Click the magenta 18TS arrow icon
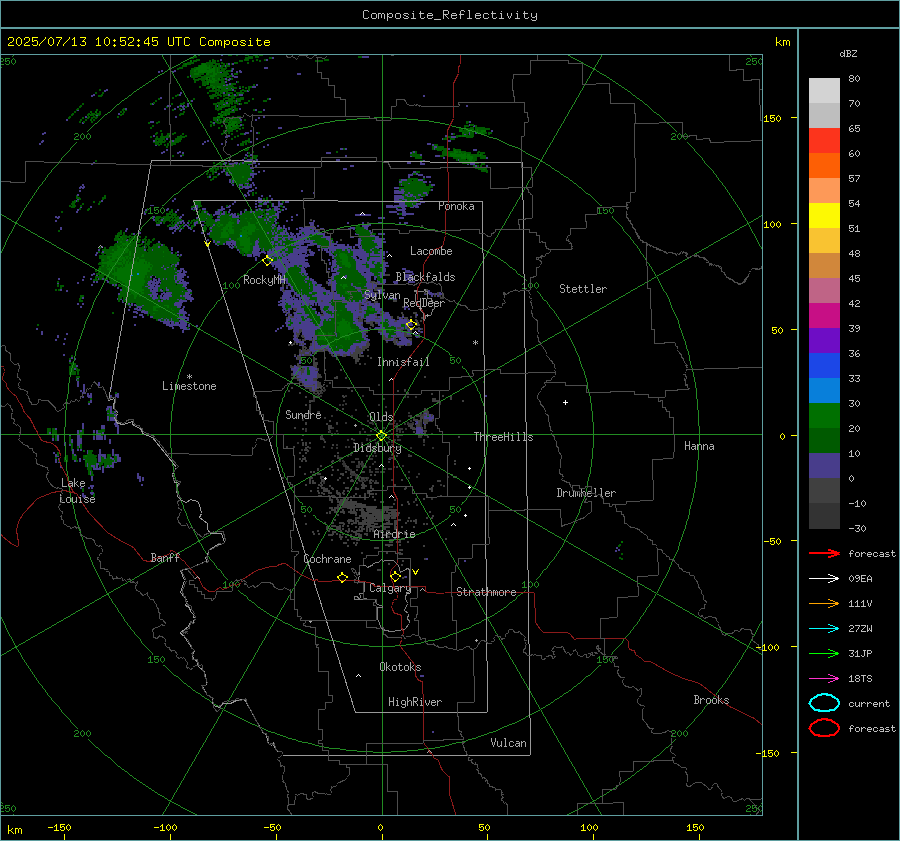Image resolution: width=900 pixels, height=841 pixels. click(x=824, y=678)
